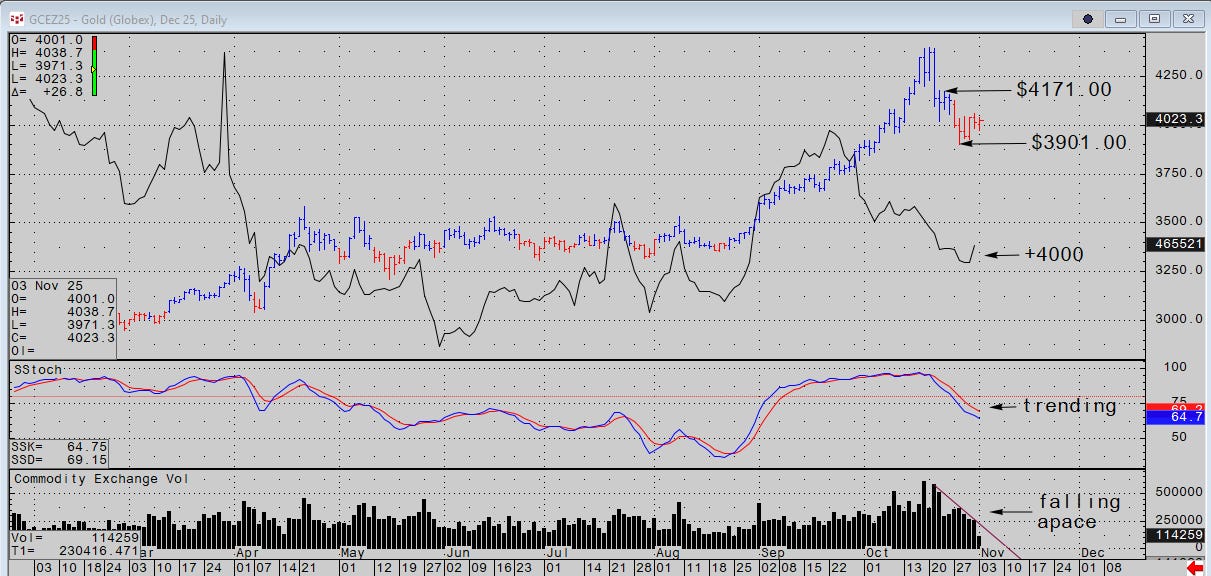1211x576 pixels.
Task: Click the Sep month label on date axis
Action: (x=773, y=552)
